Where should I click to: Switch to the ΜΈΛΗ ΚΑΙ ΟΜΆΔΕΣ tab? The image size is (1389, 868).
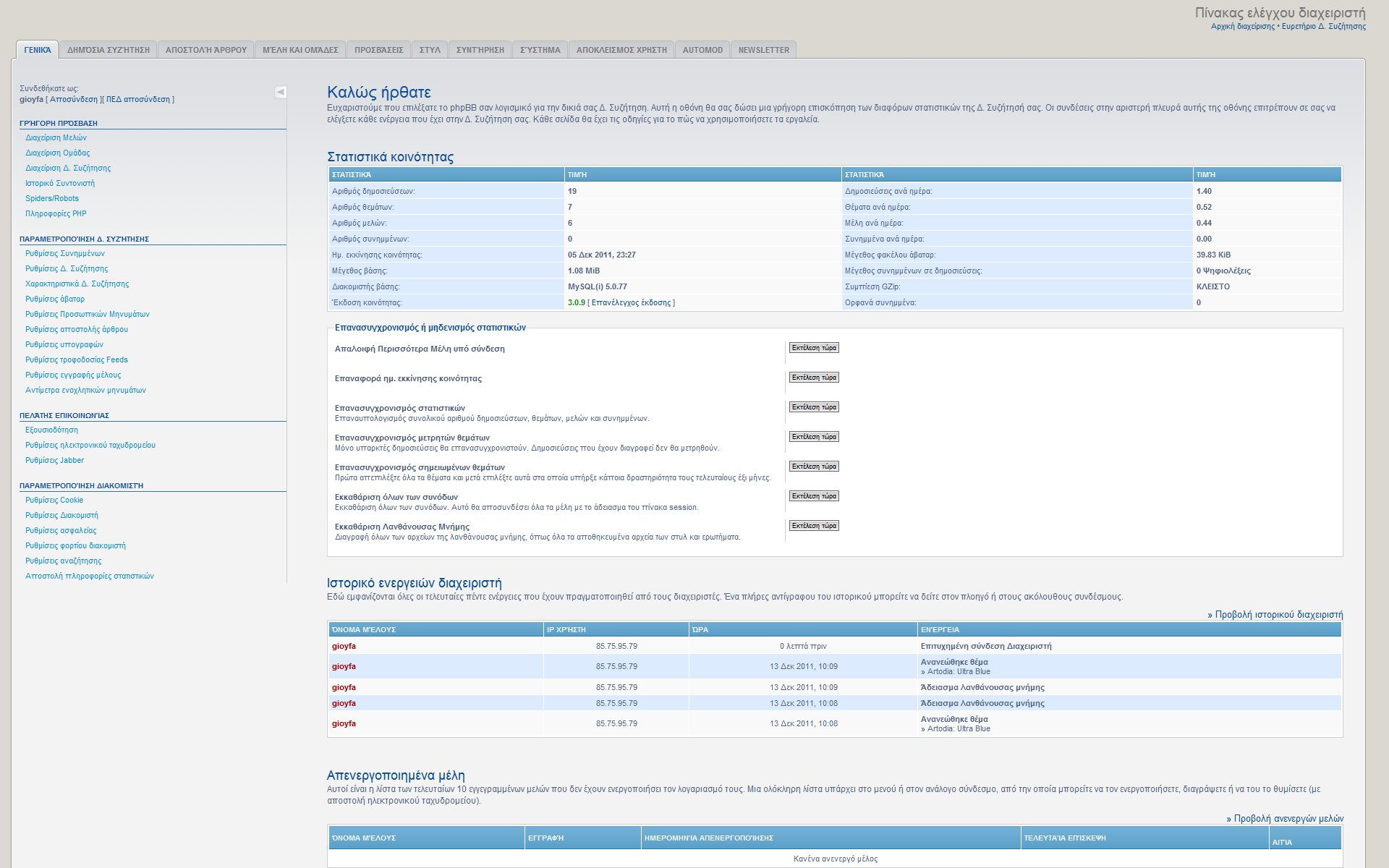click(300, 50)
